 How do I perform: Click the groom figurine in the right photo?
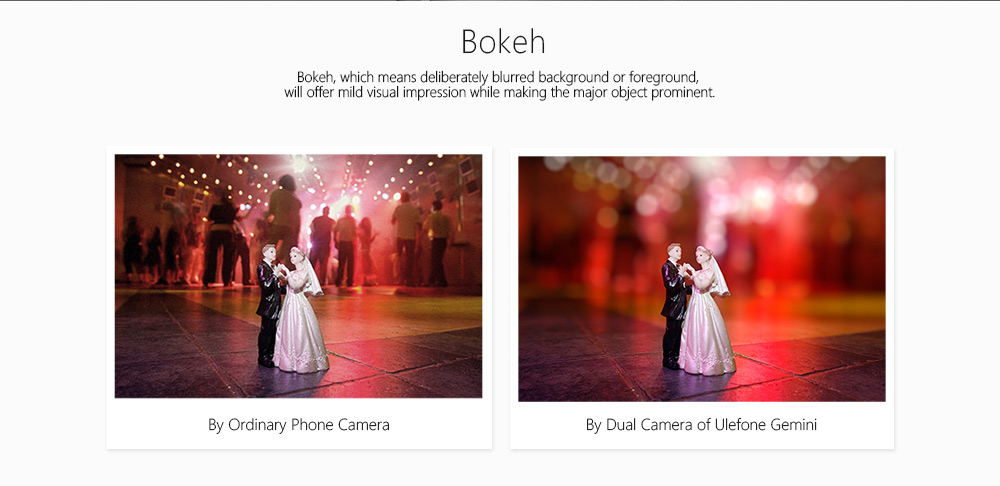[x=673, y=305]
